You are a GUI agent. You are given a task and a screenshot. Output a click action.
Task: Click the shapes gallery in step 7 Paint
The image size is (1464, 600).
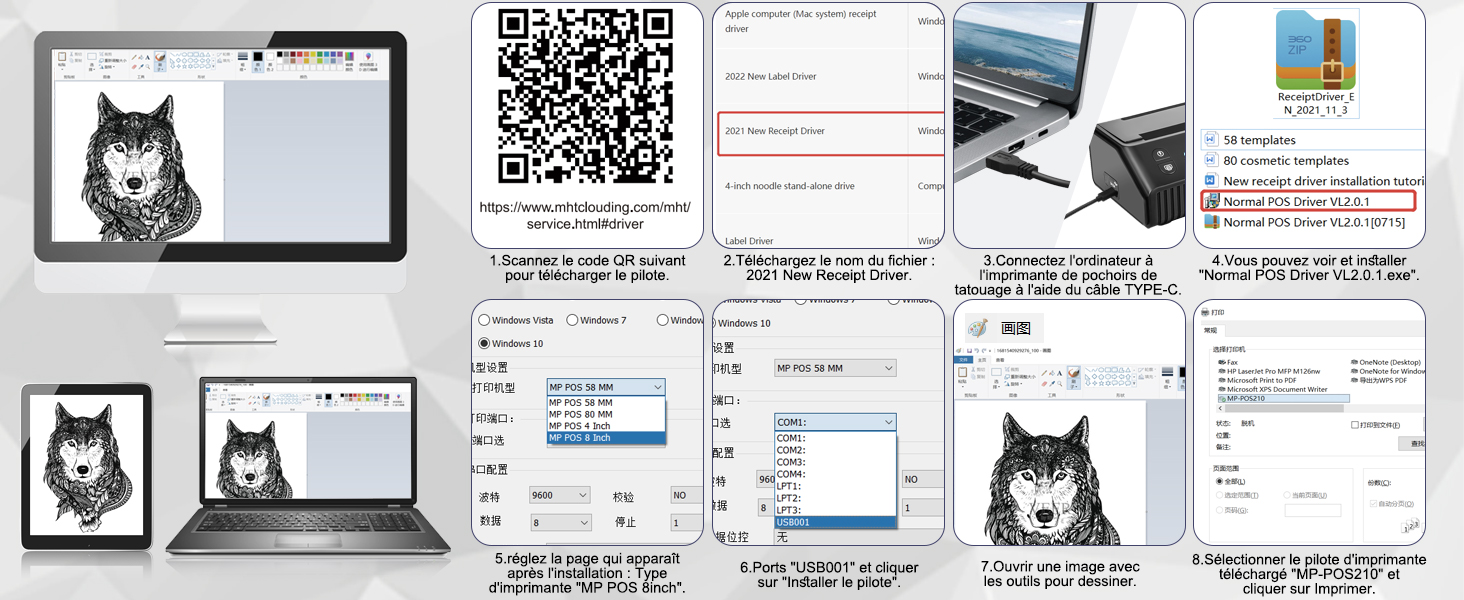1110,378
